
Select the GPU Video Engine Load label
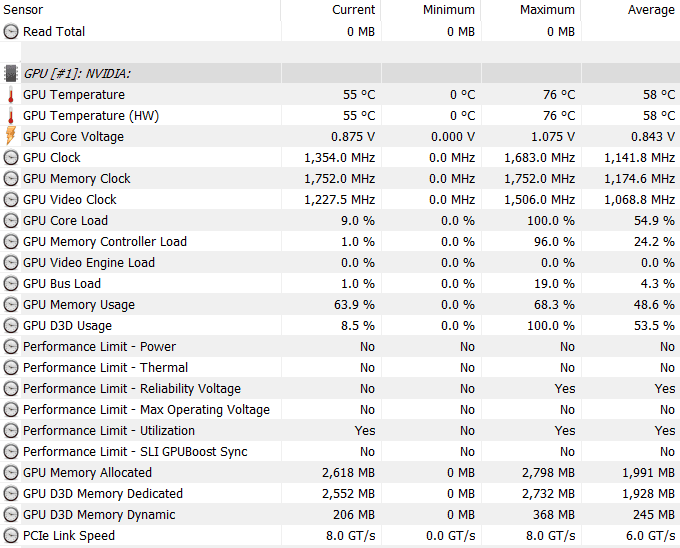[89, 263]
